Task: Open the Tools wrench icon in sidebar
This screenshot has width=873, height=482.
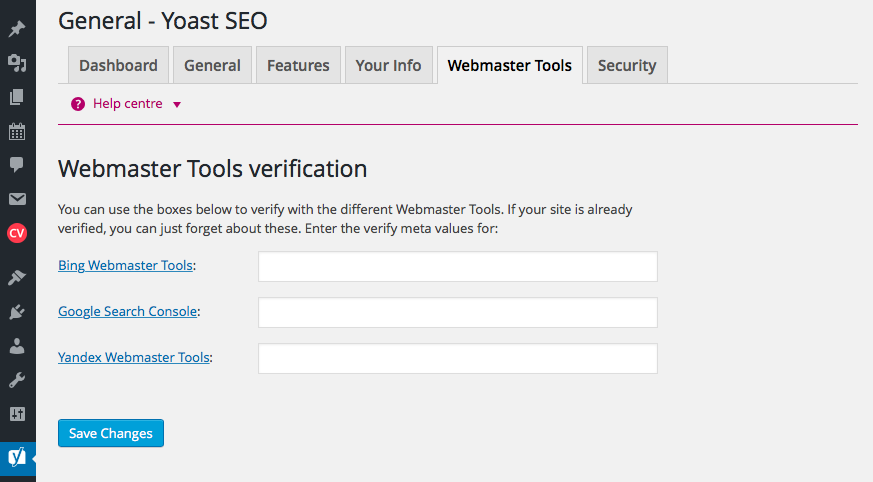Action: point(17,381)
